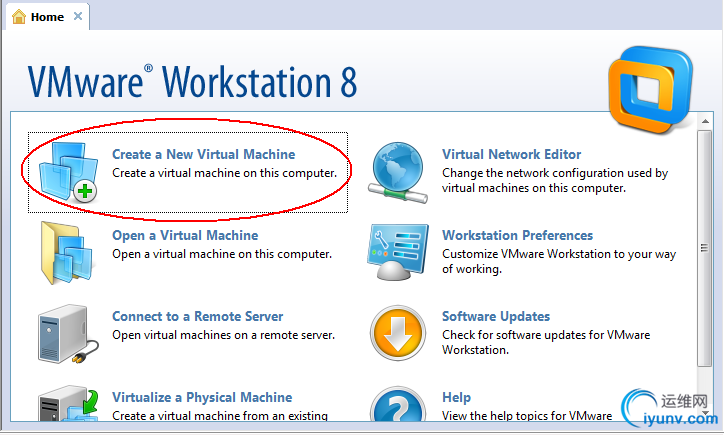
Task: Click the Open a Virtual Machine folder icon
Action: 68,253
